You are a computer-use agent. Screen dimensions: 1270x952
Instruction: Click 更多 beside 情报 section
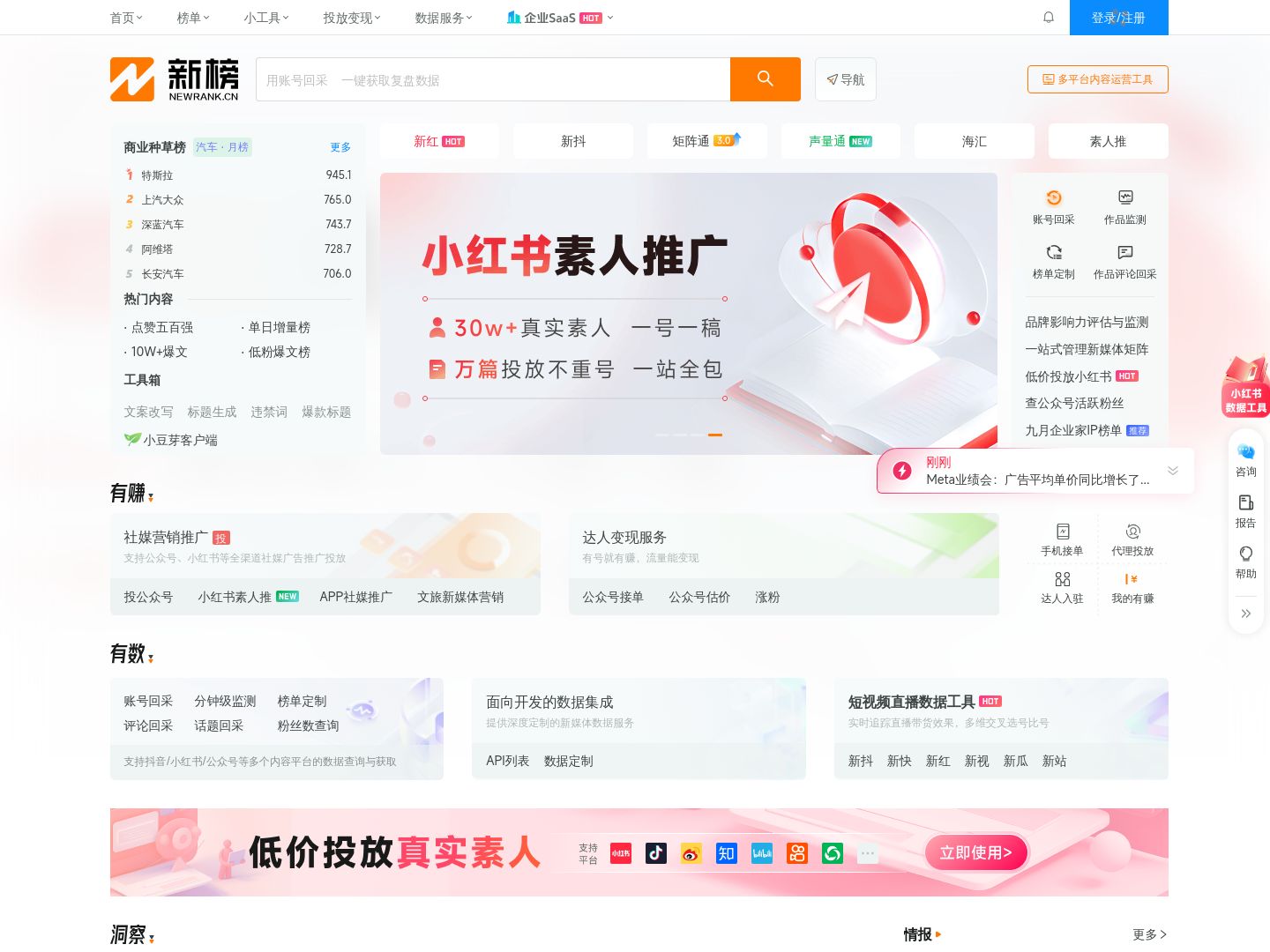(x=1150, y=934)
